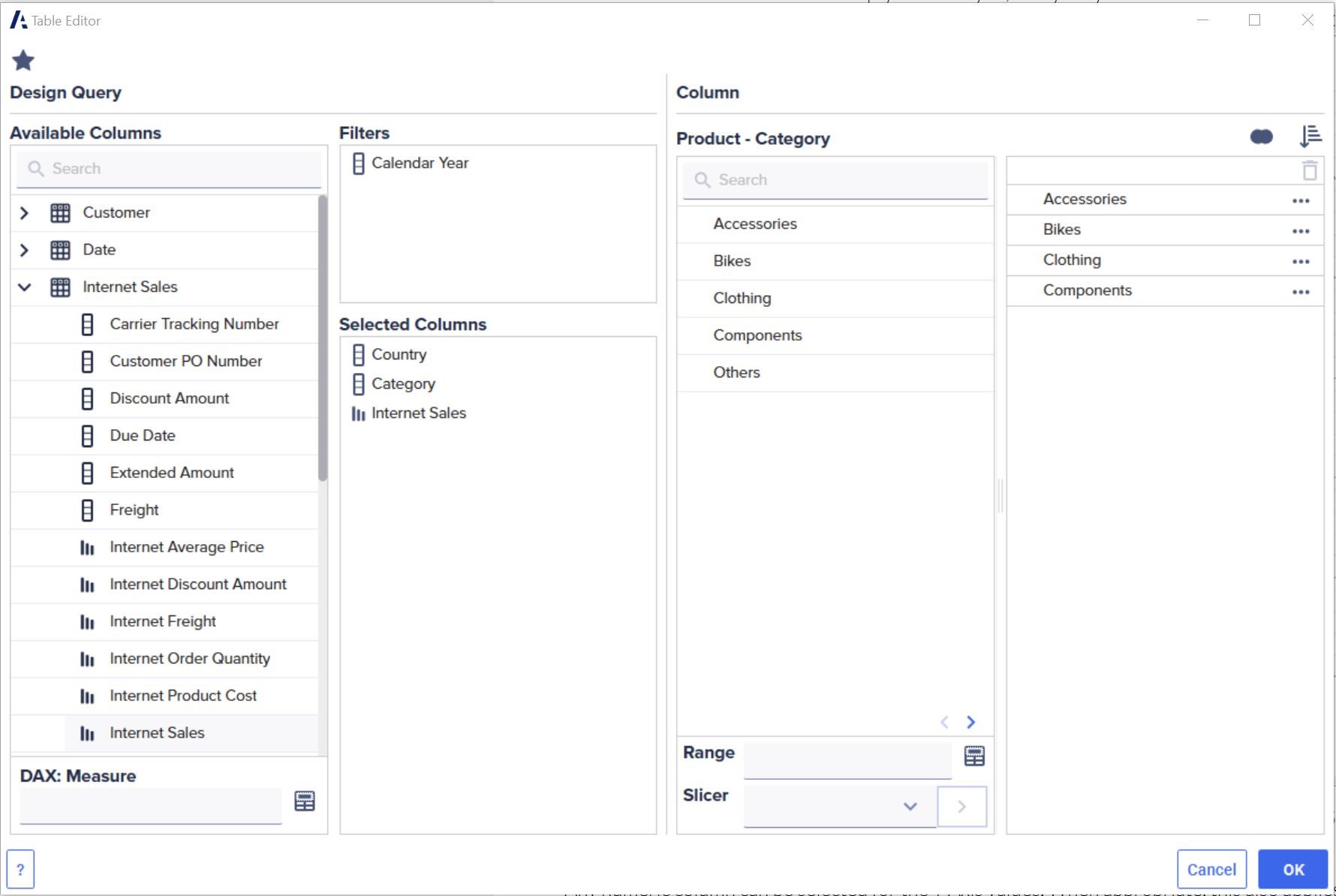1336x896 pixels.
Task: Select Calendar Year in Filters list
Action: point(420,163)
